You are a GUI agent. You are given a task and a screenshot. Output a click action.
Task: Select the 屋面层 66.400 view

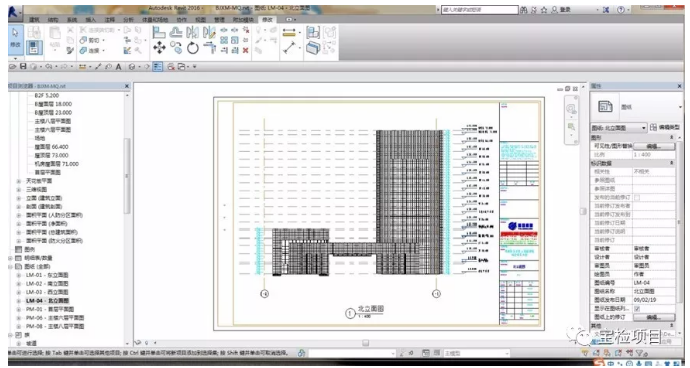click(x=51, y=147)
